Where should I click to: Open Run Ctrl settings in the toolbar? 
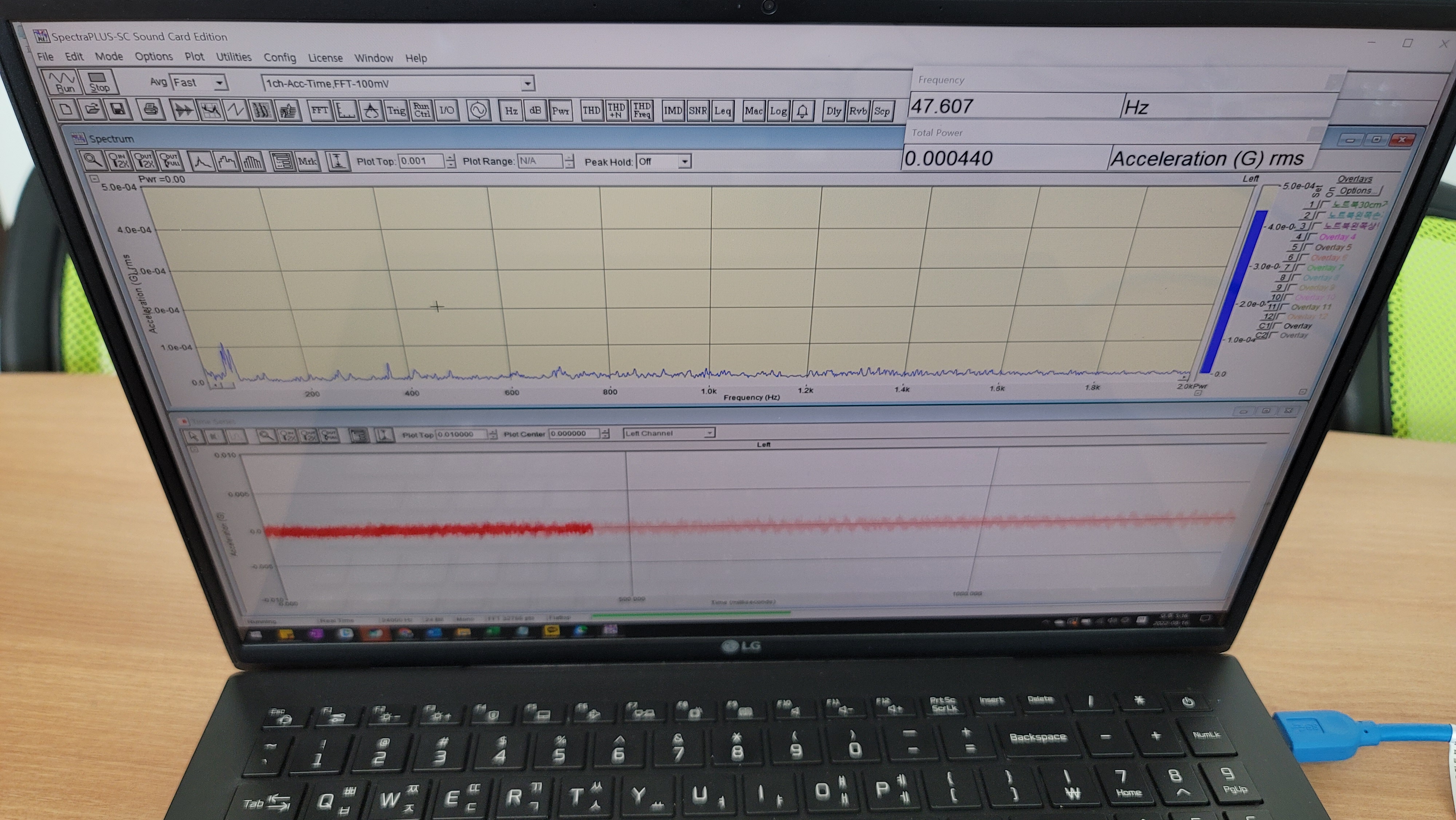[x=422, y=110]
